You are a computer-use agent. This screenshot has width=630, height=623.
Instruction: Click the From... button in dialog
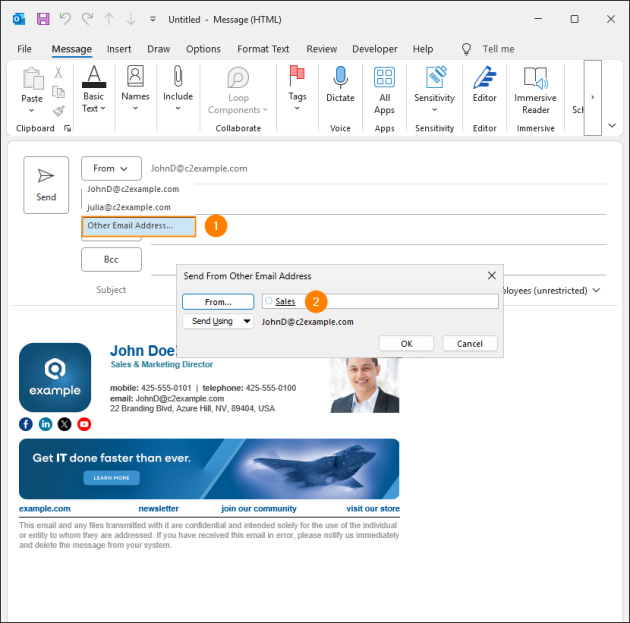(218, 302)
